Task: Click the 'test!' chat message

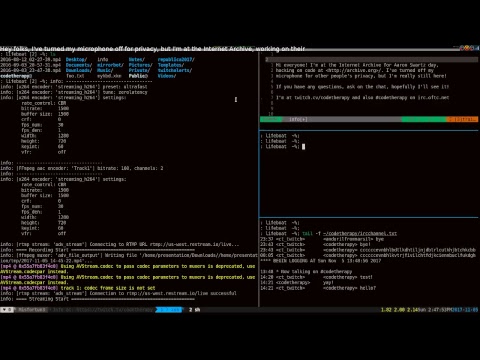Action: [x=366, y=277]
